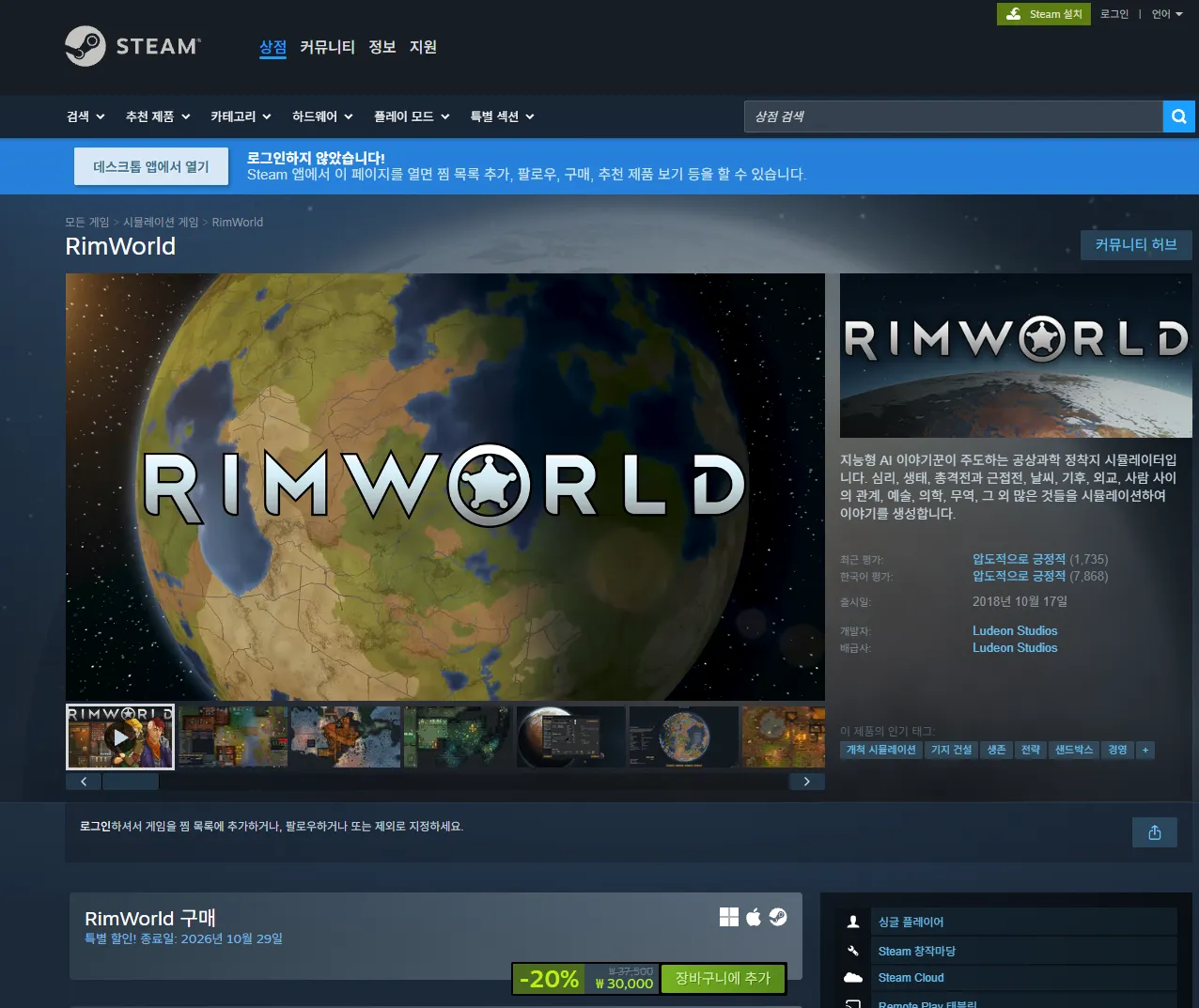This screenshot has height=1008, width=1199.
Task: Expand the 하드웨어 menu
Action: [322, 116]
